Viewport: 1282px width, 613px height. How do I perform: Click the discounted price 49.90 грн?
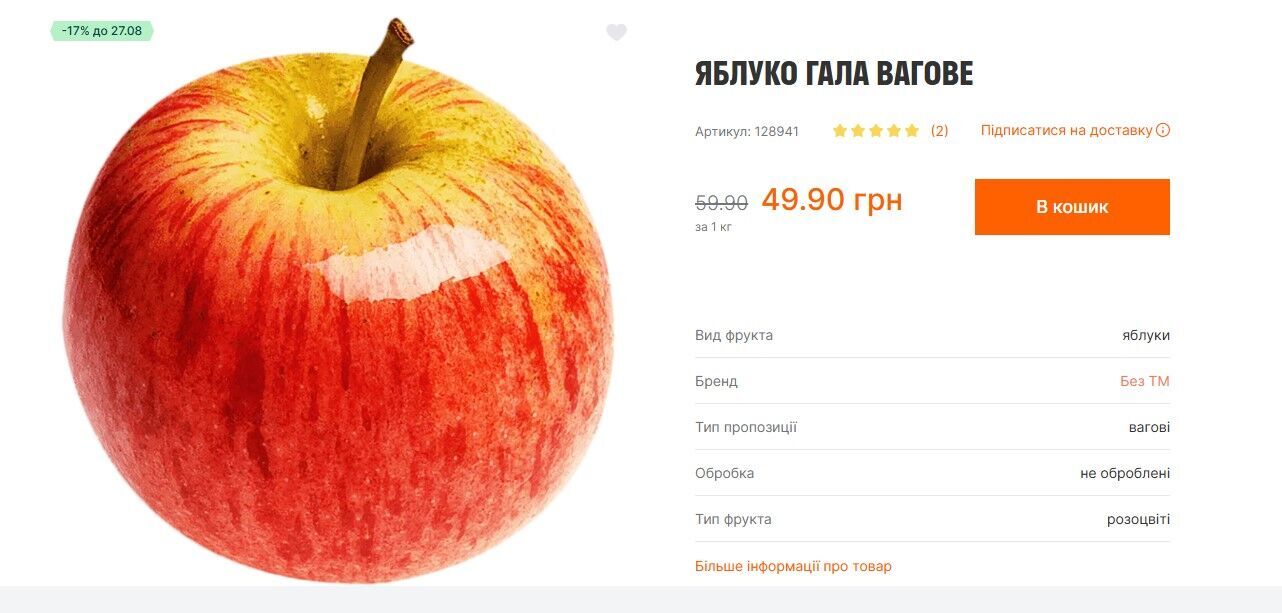(x=832, y=200)
